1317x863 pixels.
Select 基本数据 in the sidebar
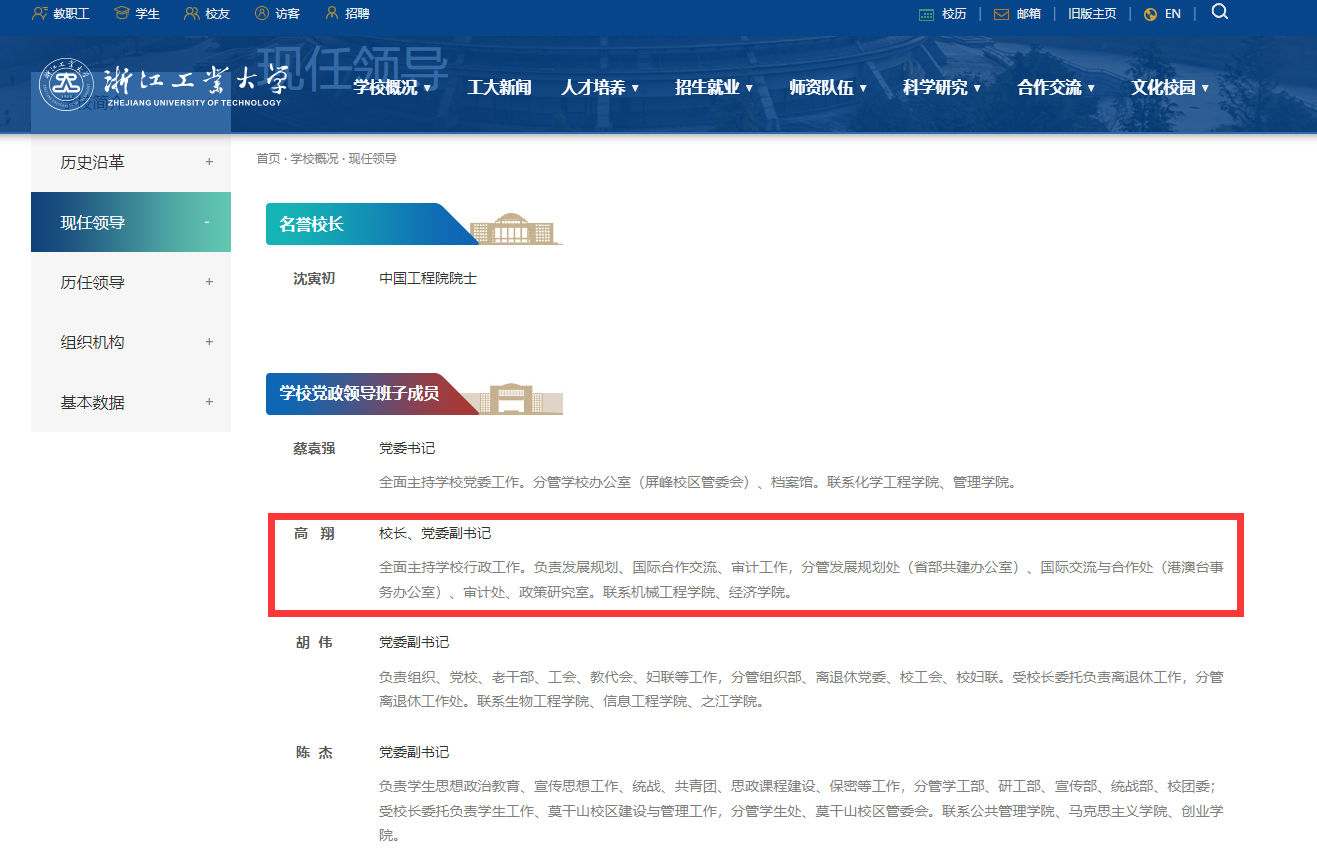coord(93,402)
